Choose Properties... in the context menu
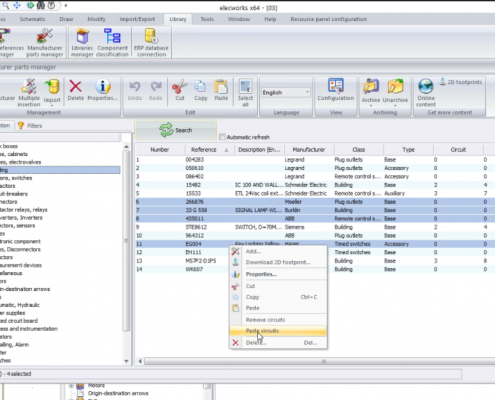 [278, 274]
